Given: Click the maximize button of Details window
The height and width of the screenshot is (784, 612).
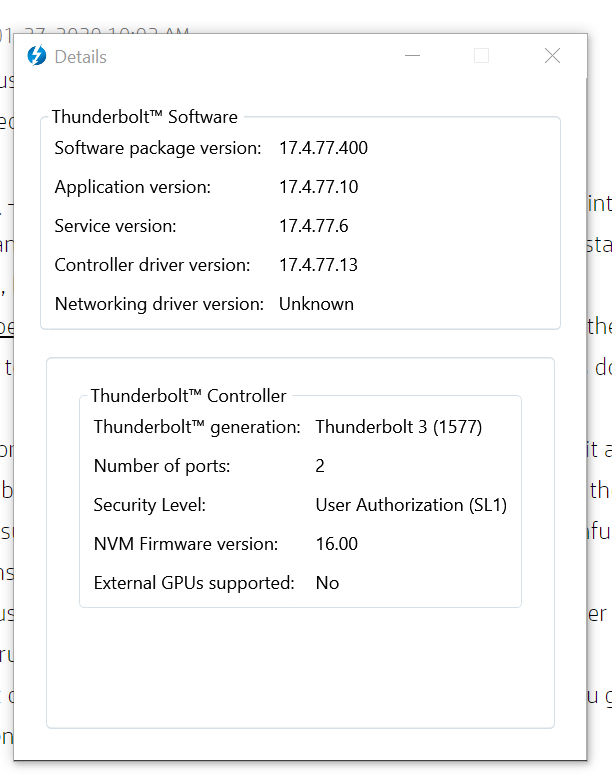Looking at the screenshot, I should tap(481, 56).
